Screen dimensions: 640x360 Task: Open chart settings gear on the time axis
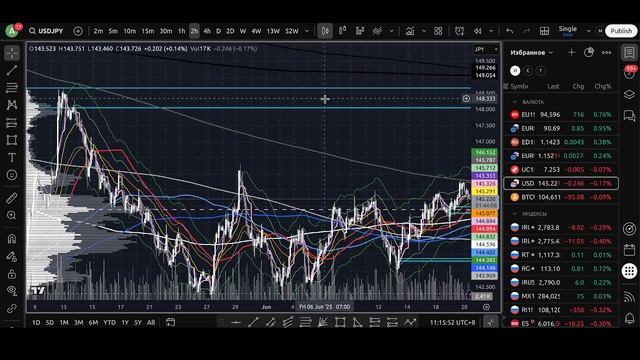486,307
